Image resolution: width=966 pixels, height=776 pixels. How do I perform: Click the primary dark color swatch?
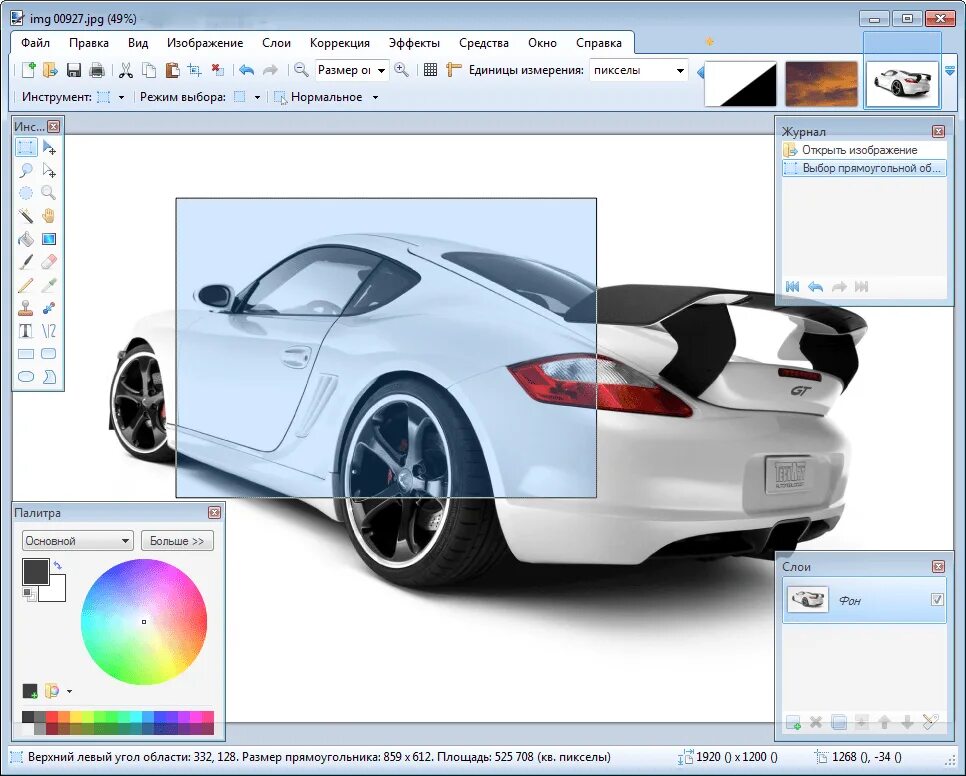[35, 572]
